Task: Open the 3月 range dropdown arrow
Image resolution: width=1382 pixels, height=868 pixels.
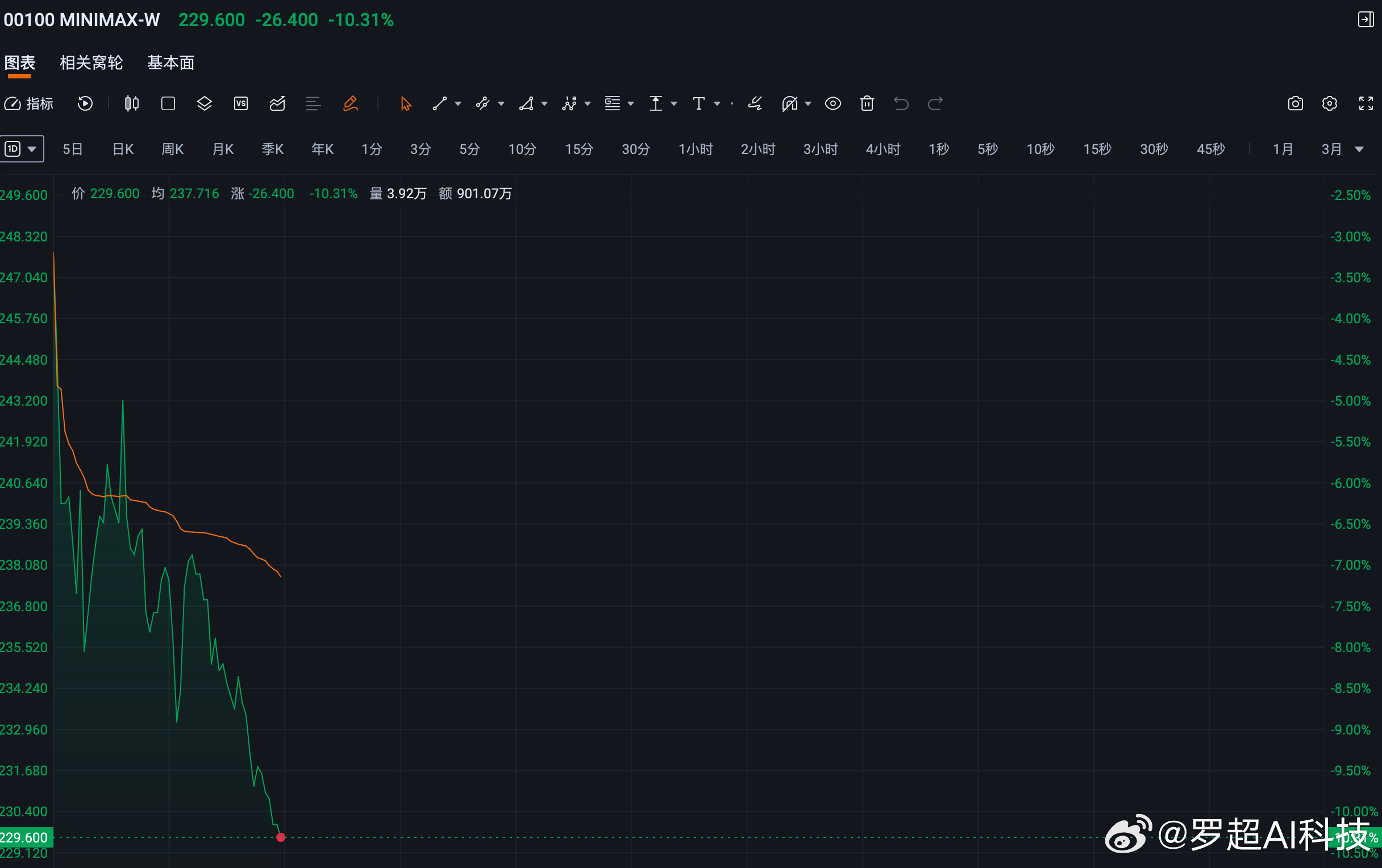Action: pyautogui.click(x=1359, y=149)
